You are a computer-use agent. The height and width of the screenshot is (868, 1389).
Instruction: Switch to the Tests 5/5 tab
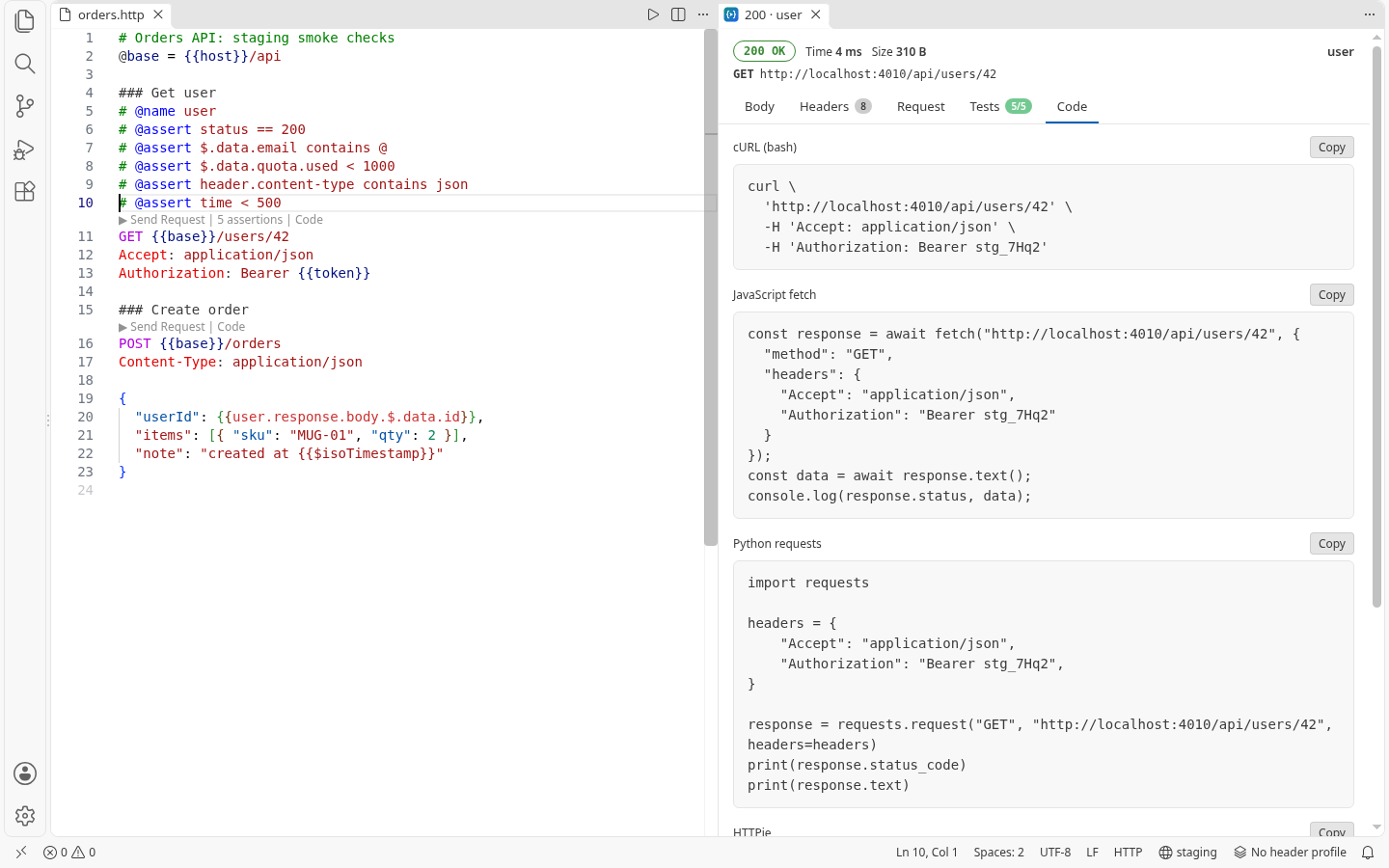pos(1000,106)
